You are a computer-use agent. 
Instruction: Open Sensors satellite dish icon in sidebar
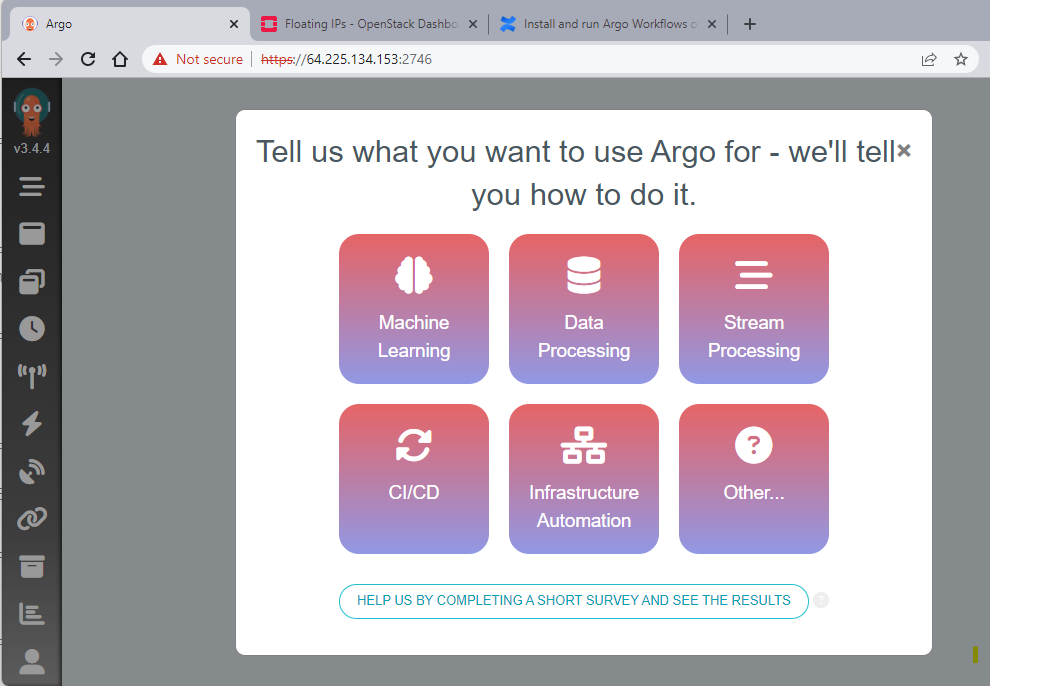pyautogui.click(x=32, y=472)
